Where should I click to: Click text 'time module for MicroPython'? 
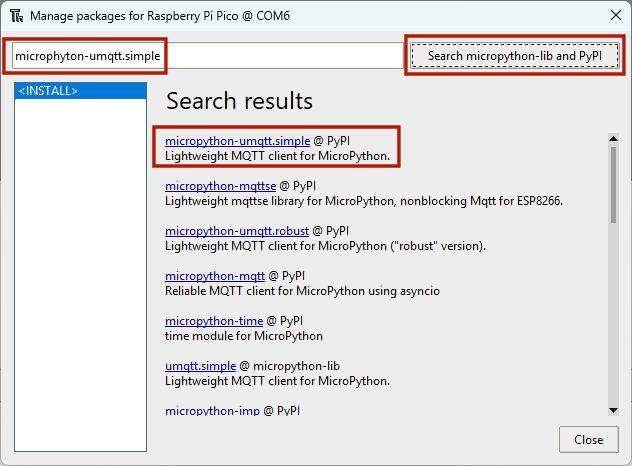(244, 336)
